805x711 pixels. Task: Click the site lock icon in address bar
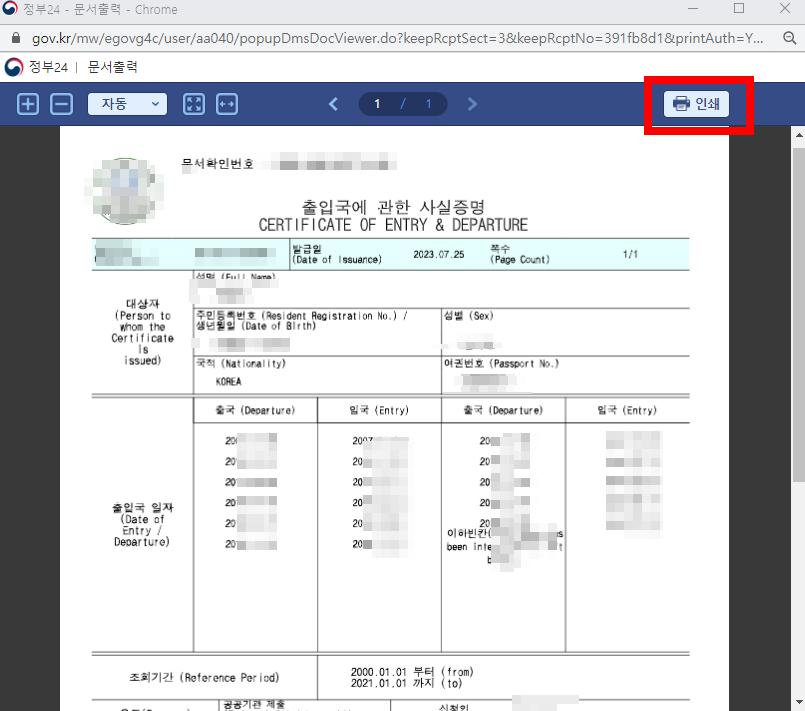click(16, 38)
